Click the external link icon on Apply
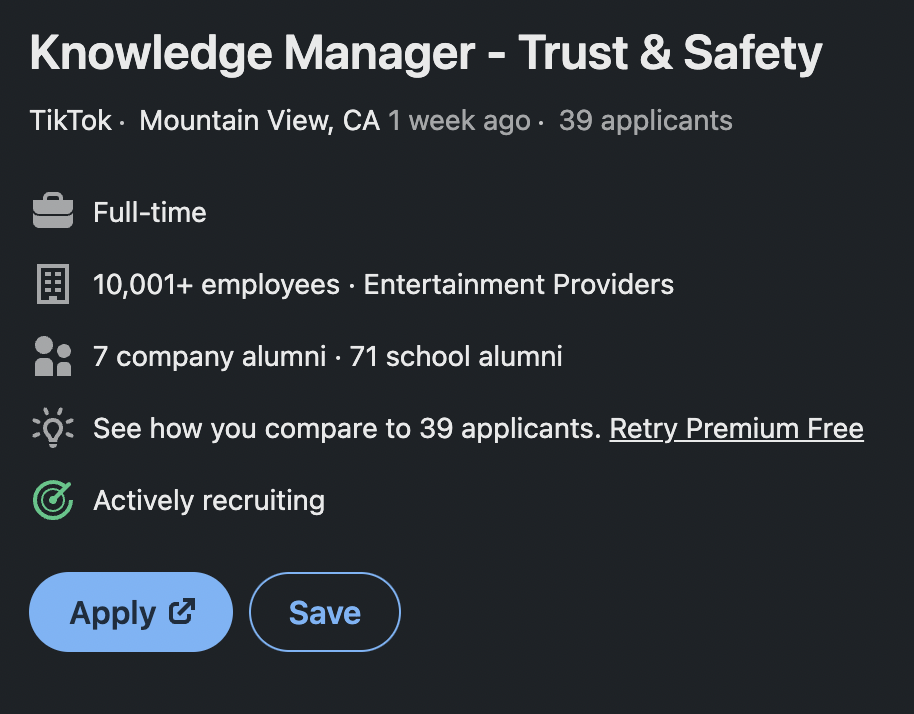914x714 pixels. tap(182, 610)
